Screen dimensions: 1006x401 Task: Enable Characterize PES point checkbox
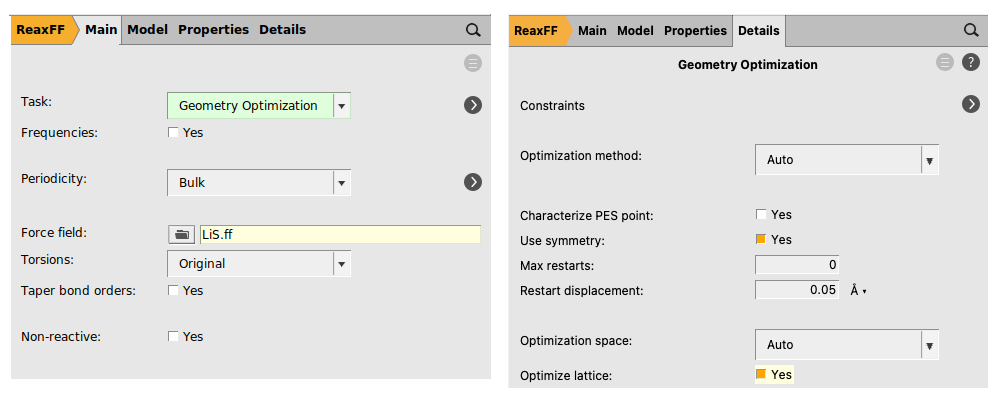point(761,214)
